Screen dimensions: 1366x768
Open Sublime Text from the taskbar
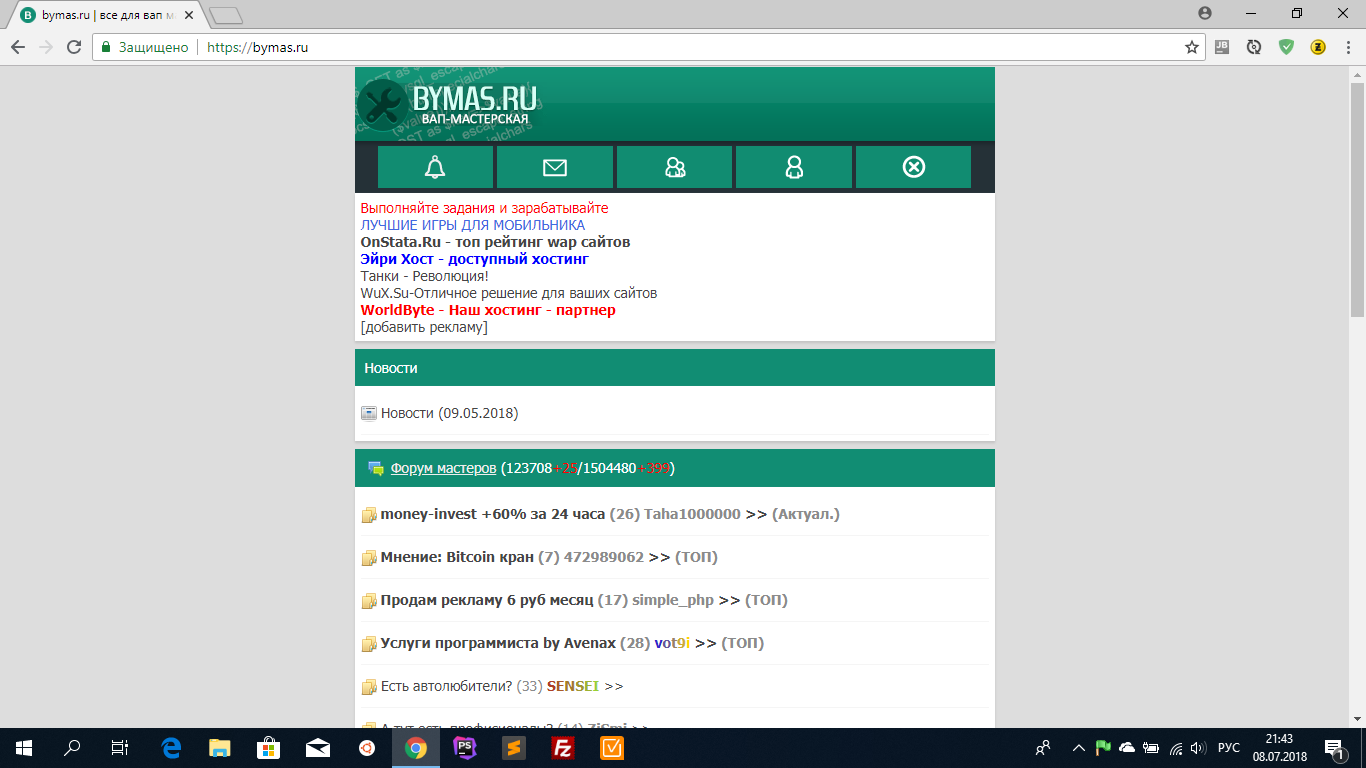point(514,747)
